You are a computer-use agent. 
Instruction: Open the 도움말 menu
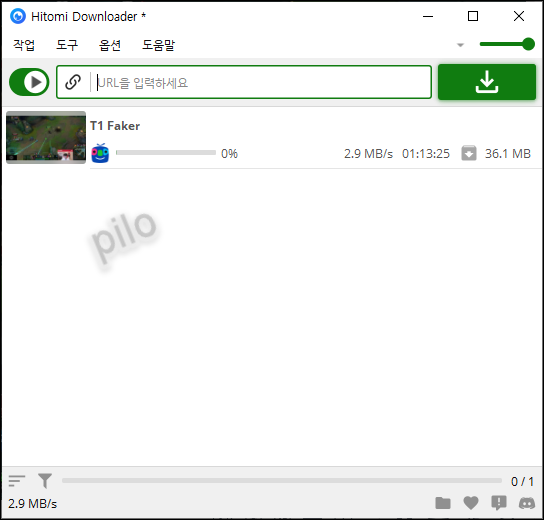158,45
